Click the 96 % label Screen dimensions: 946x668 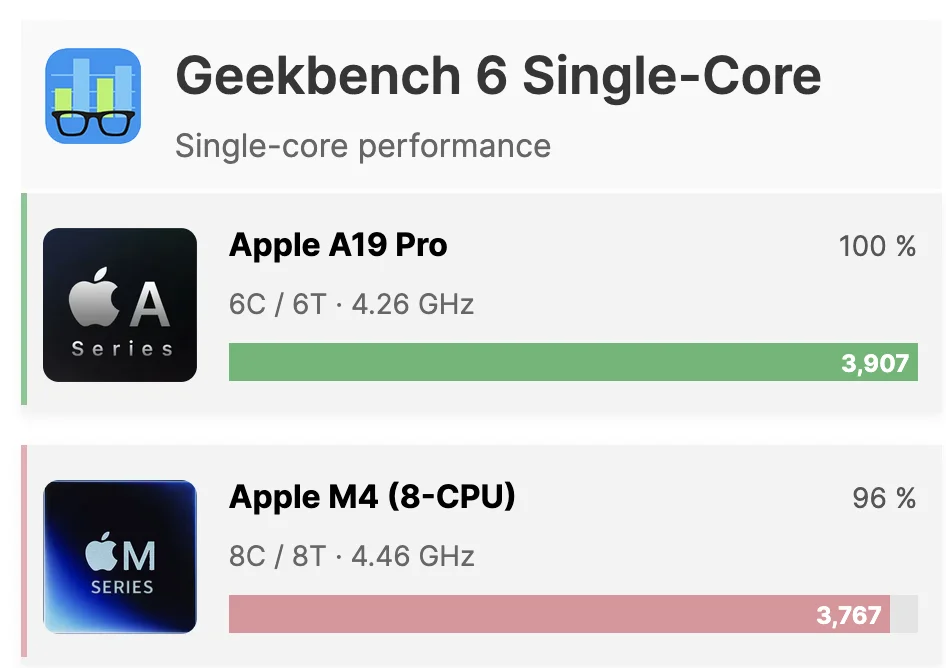pyautogui.click(x=884, y=498)
